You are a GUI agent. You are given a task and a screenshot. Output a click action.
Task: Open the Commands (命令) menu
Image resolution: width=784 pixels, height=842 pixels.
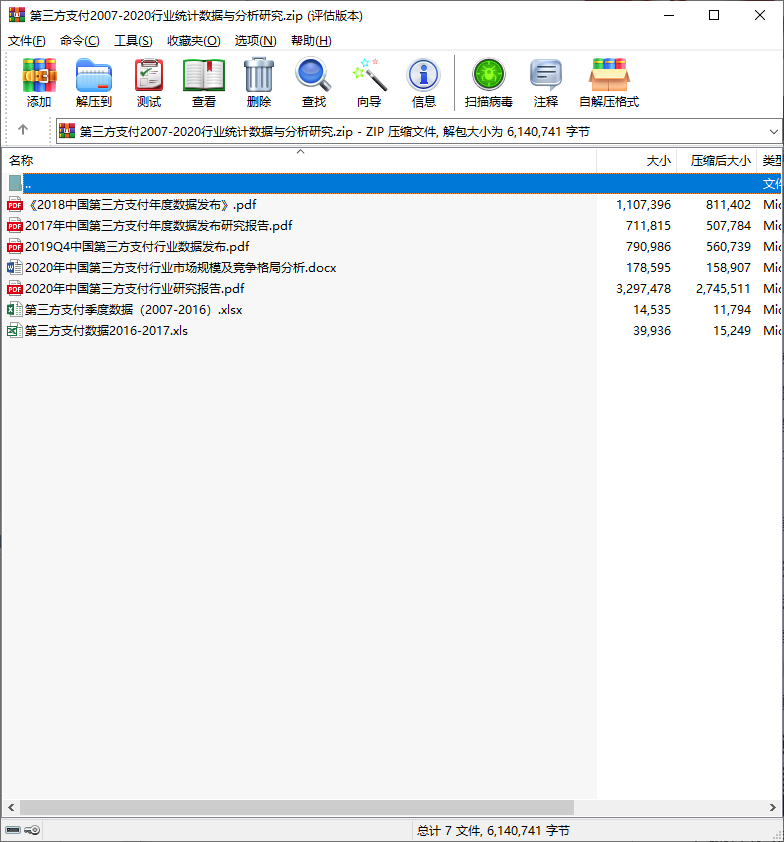click(x=79, y=41)
